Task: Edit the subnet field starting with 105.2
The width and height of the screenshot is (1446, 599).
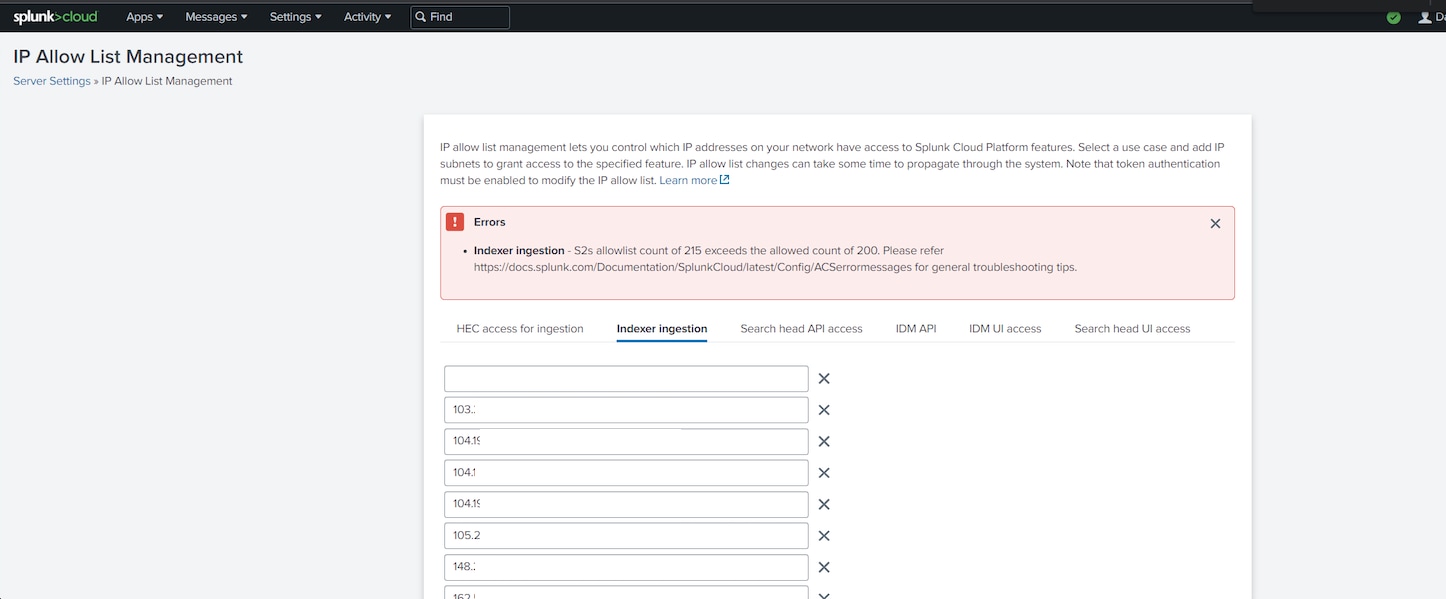Action: coord(626,535)
